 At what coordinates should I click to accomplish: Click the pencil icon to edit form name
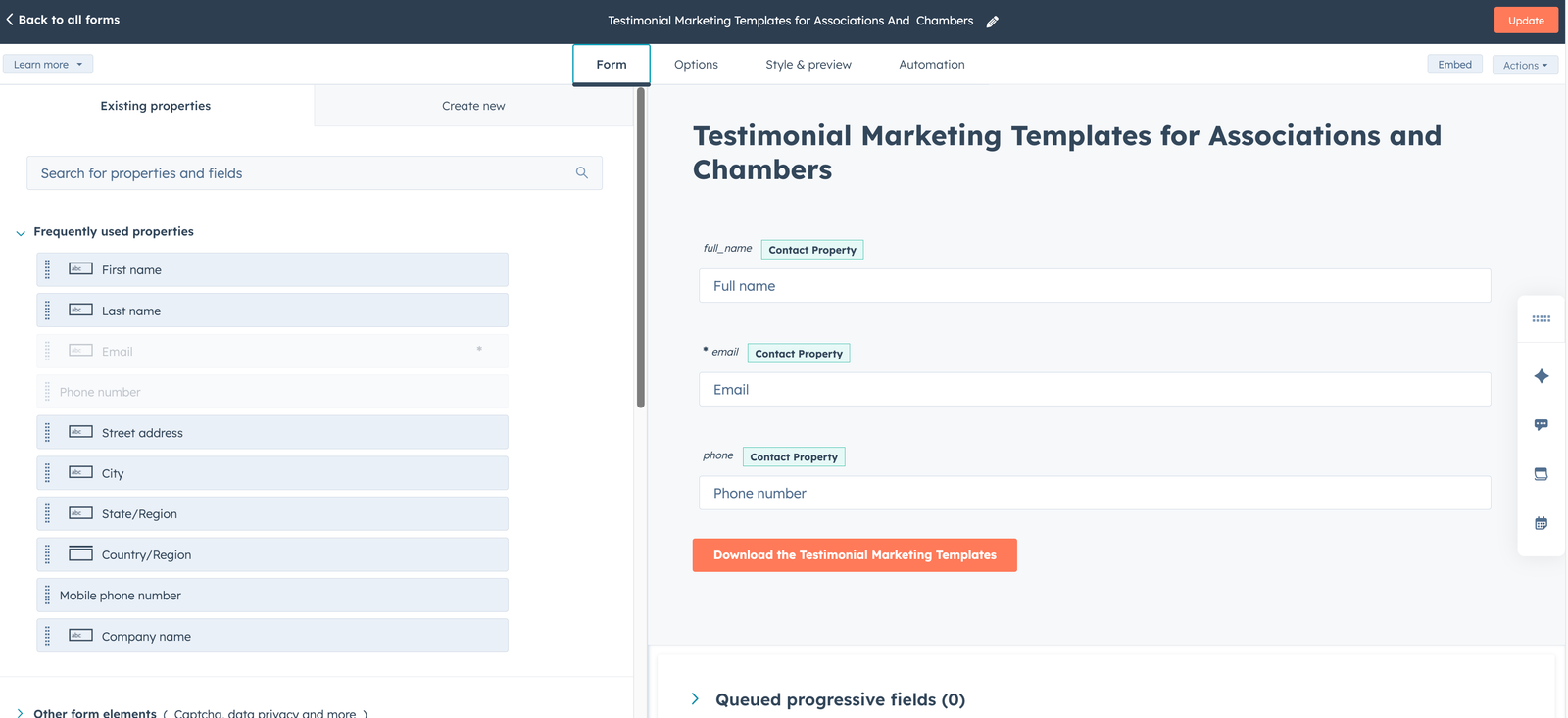pos(993,21)
